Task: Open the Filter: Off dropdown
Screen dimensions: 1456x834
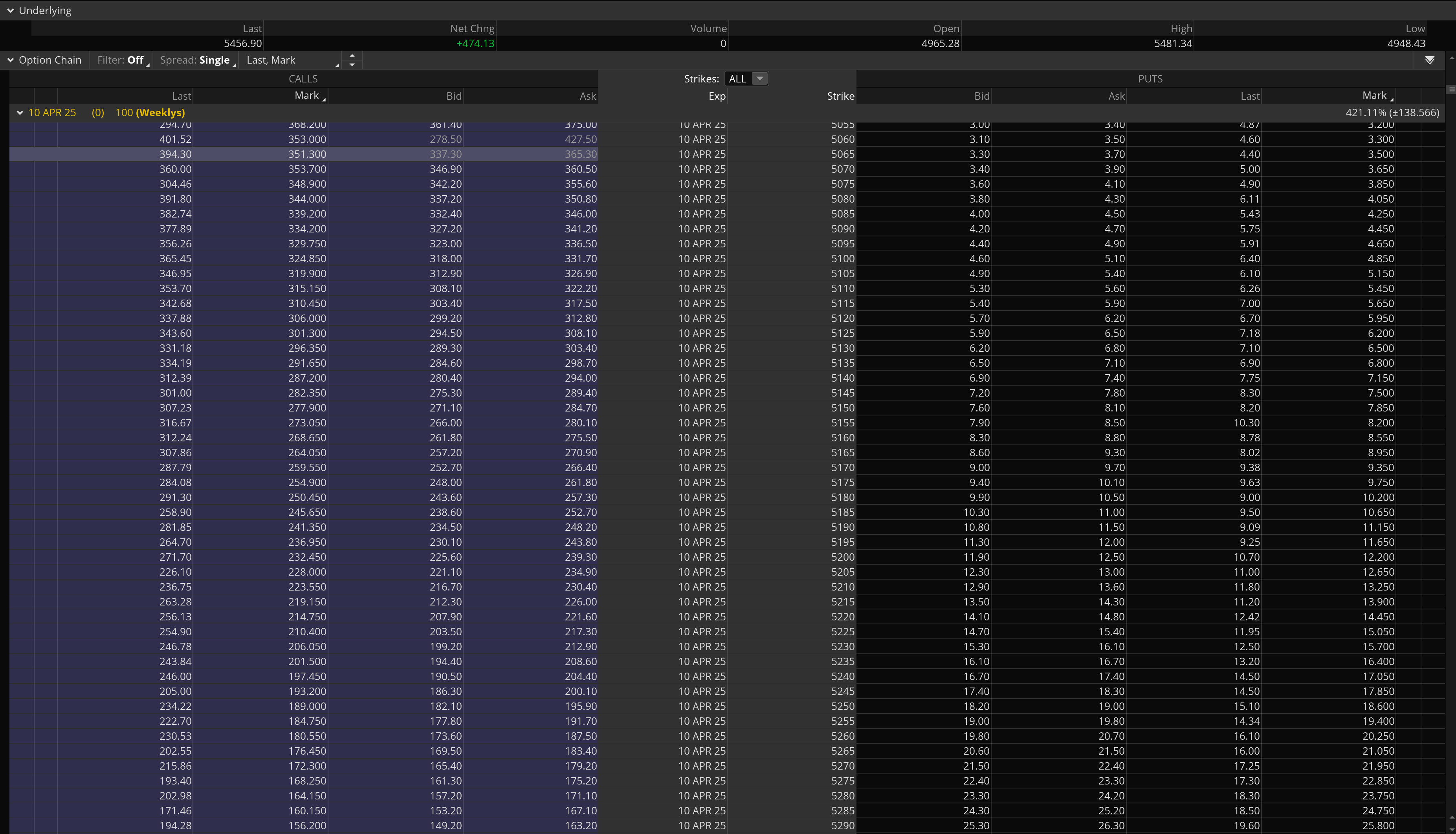Action: click(121, 60)
